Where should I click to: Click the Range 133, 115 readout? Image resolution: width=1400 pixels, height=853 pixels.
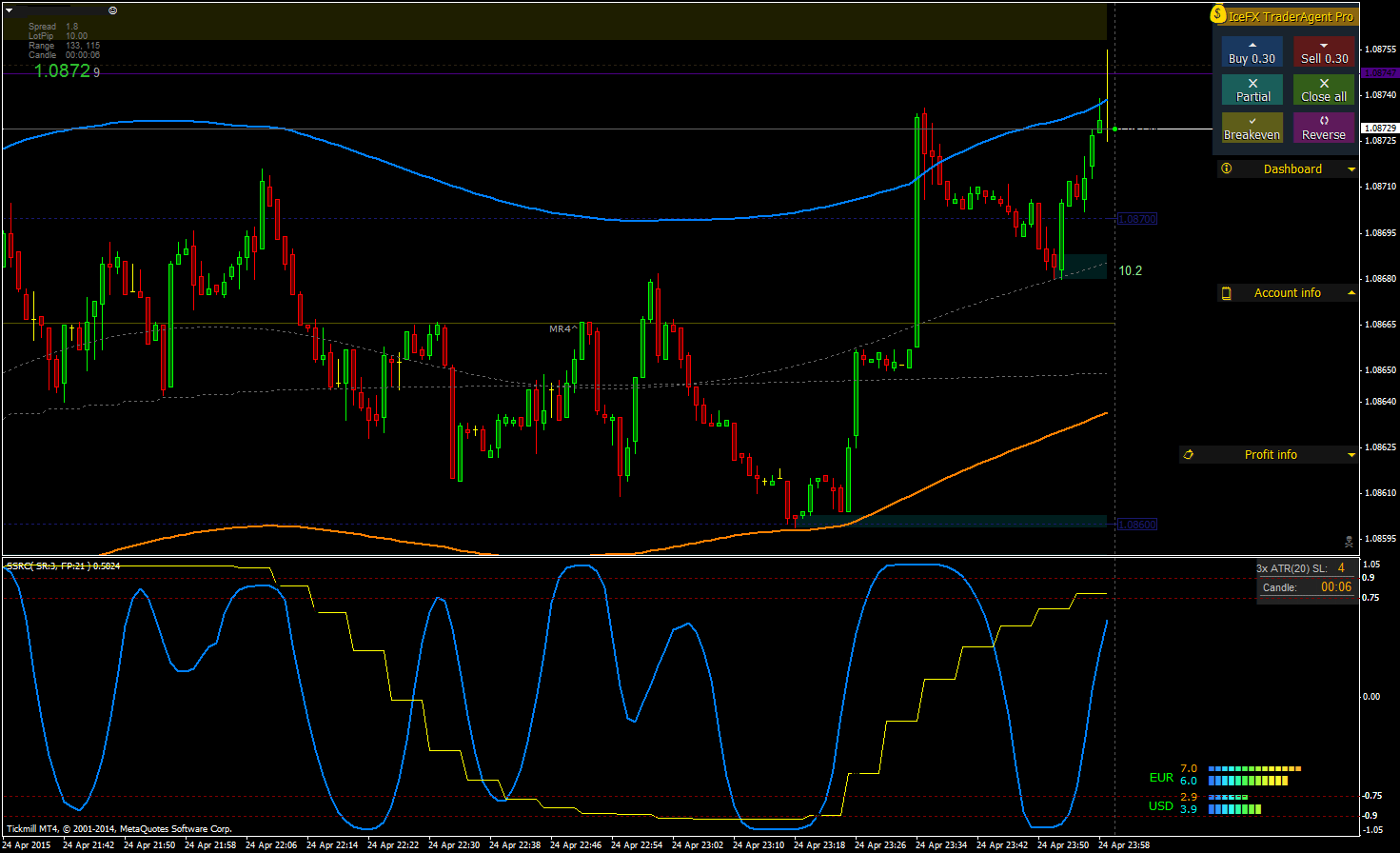point(64,46)
